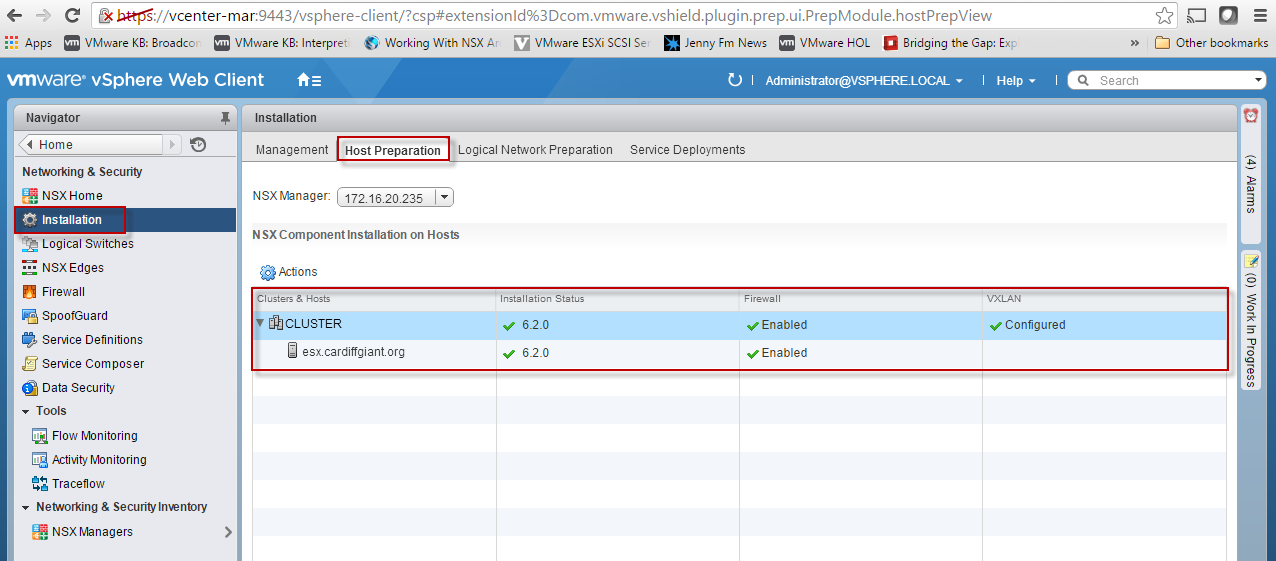Select the esx.cardiffgiant.org host row

click(739, 353)
